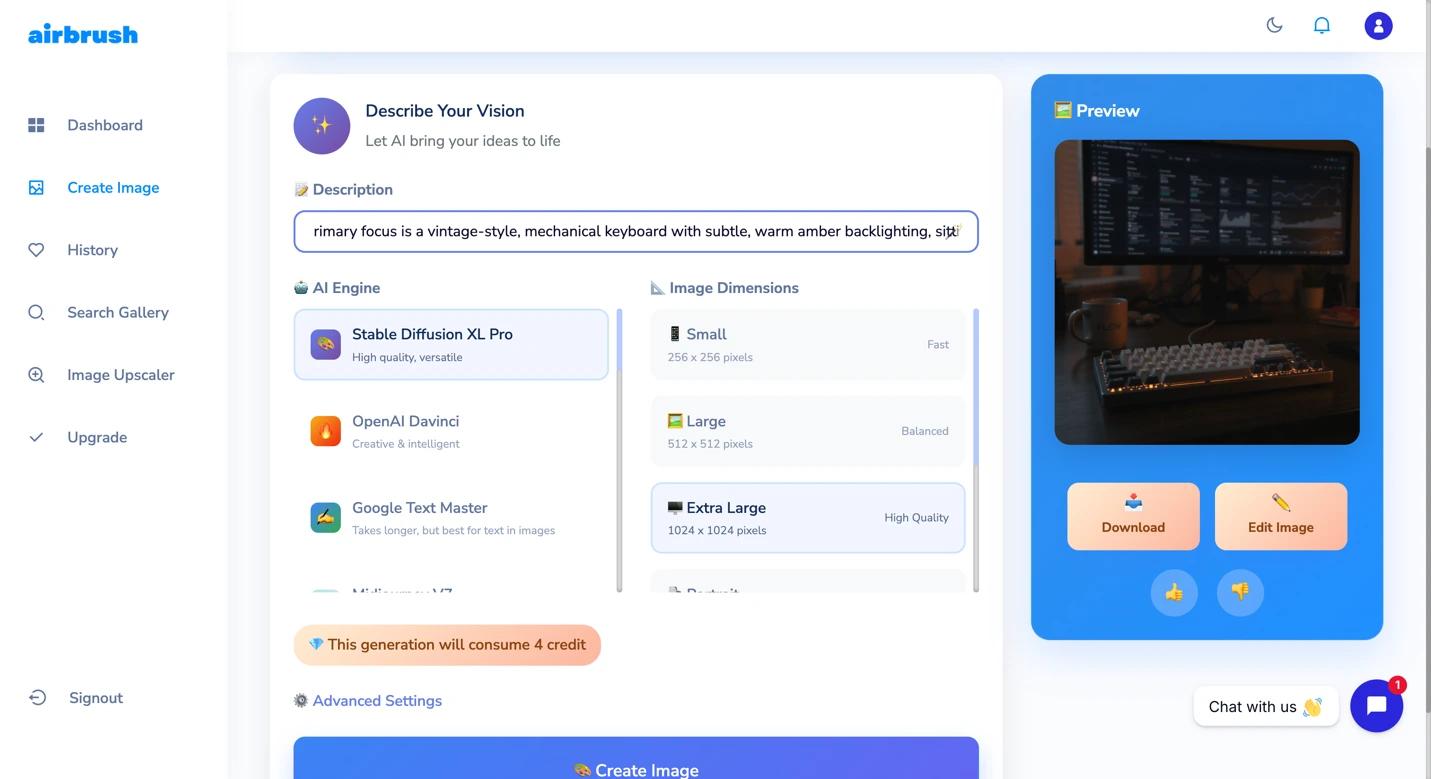This screenshot has width=1431, height=779.
Task: Click the AI Engine list scrollbar
Action: coord(620,450)
